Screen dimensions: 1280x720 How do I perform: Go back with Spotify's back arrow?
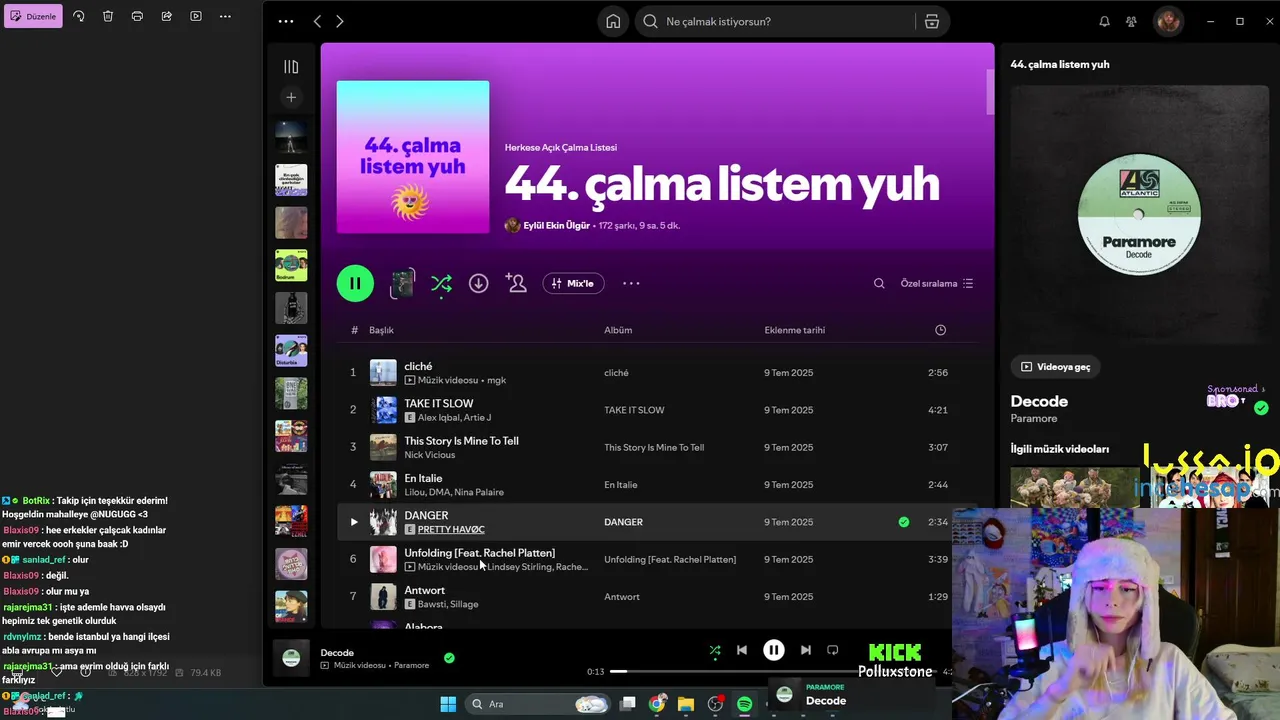(317, 21)
